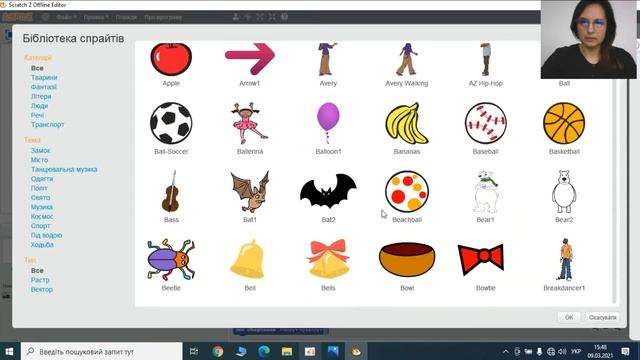
Task: Choose the Bowl sprite
Action: point(407,260)
